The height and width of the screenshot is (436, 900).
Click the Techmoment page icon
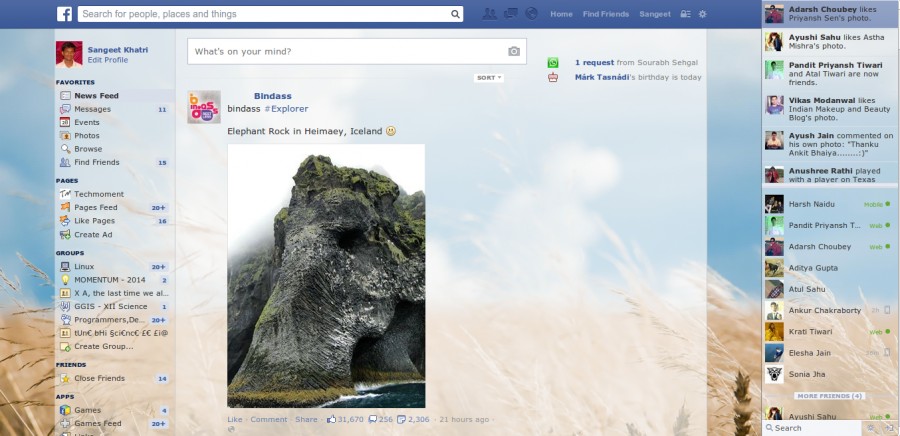click(65, 194)
